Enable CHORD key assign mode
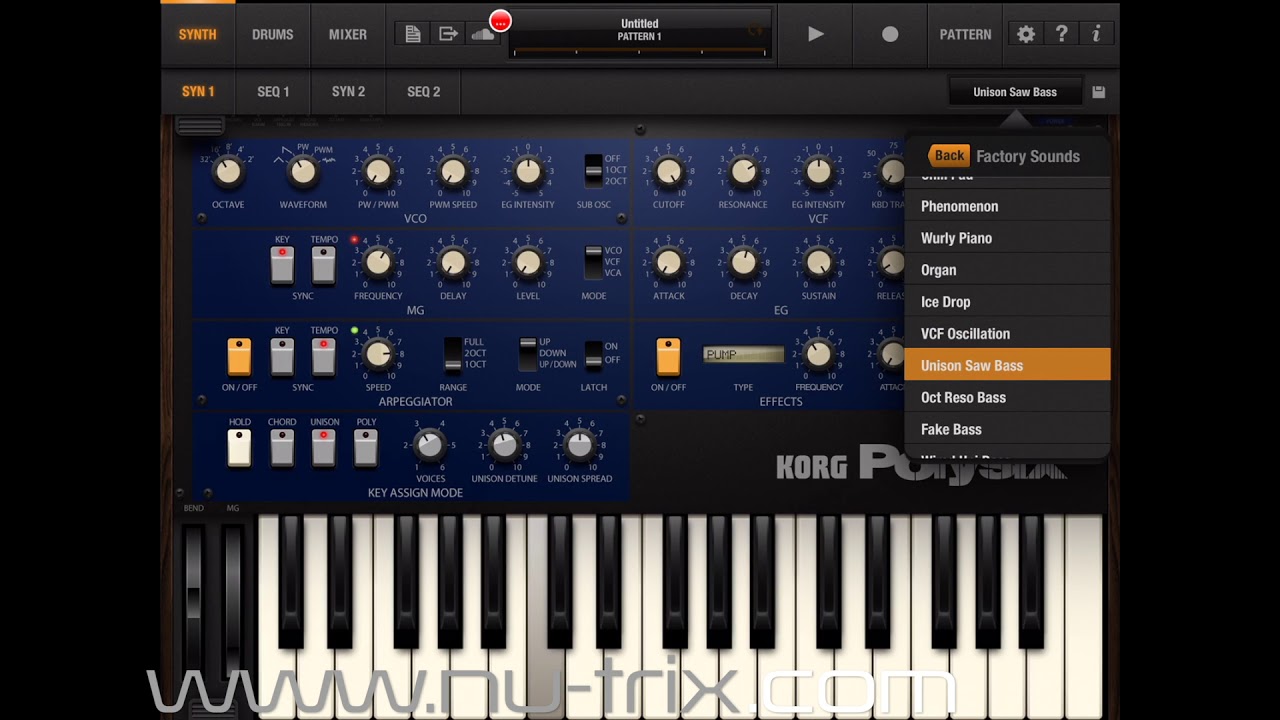1280x720 pixels. point(282,447)
